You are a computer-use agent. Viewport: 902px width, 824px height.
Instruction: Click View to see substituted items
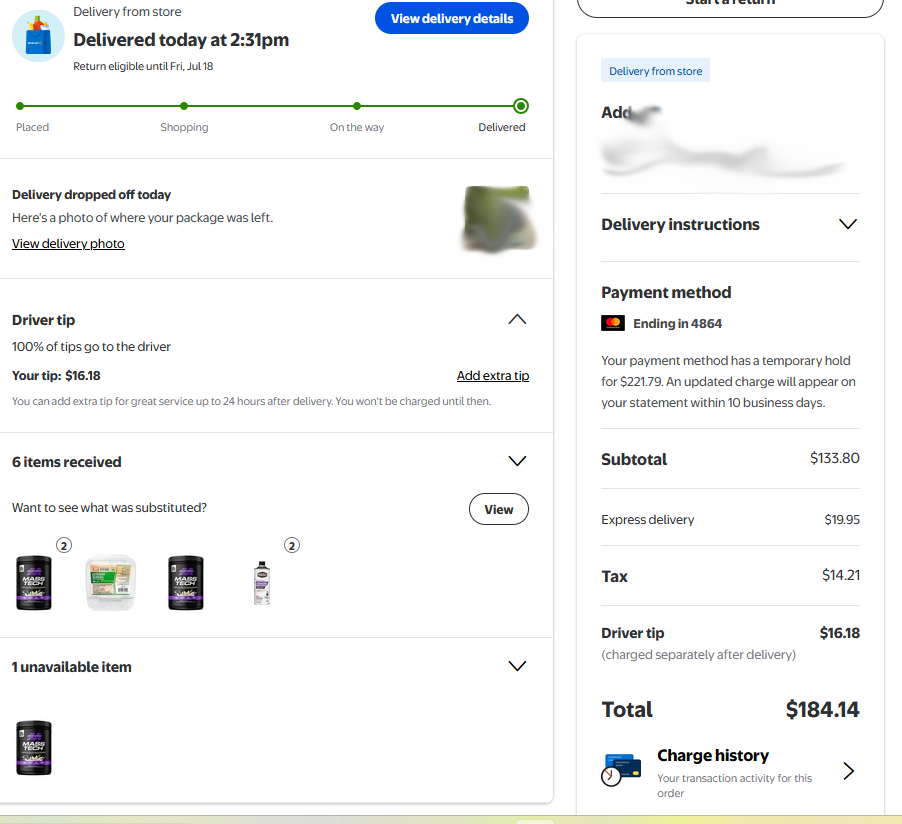coord(498,509)
